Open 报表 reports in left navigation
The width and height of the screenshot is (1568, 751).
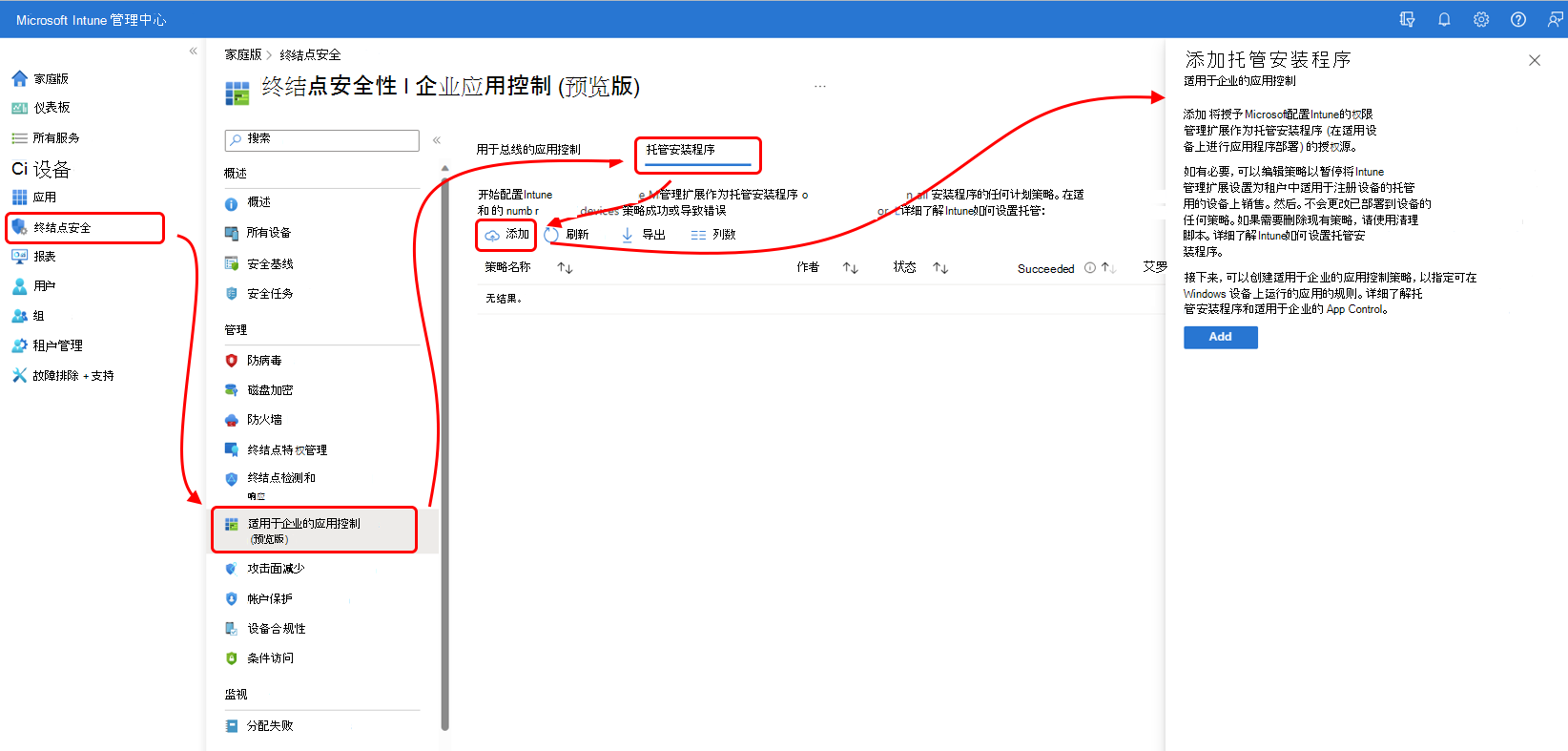(34, 257)
